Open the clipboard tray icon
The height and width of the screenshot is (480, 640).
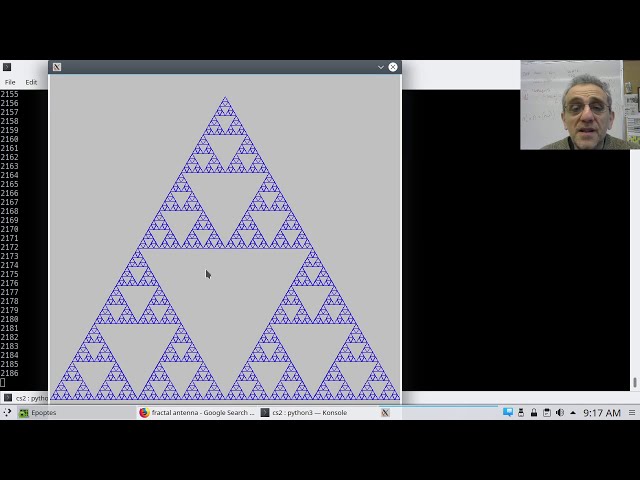coord(547,413)
